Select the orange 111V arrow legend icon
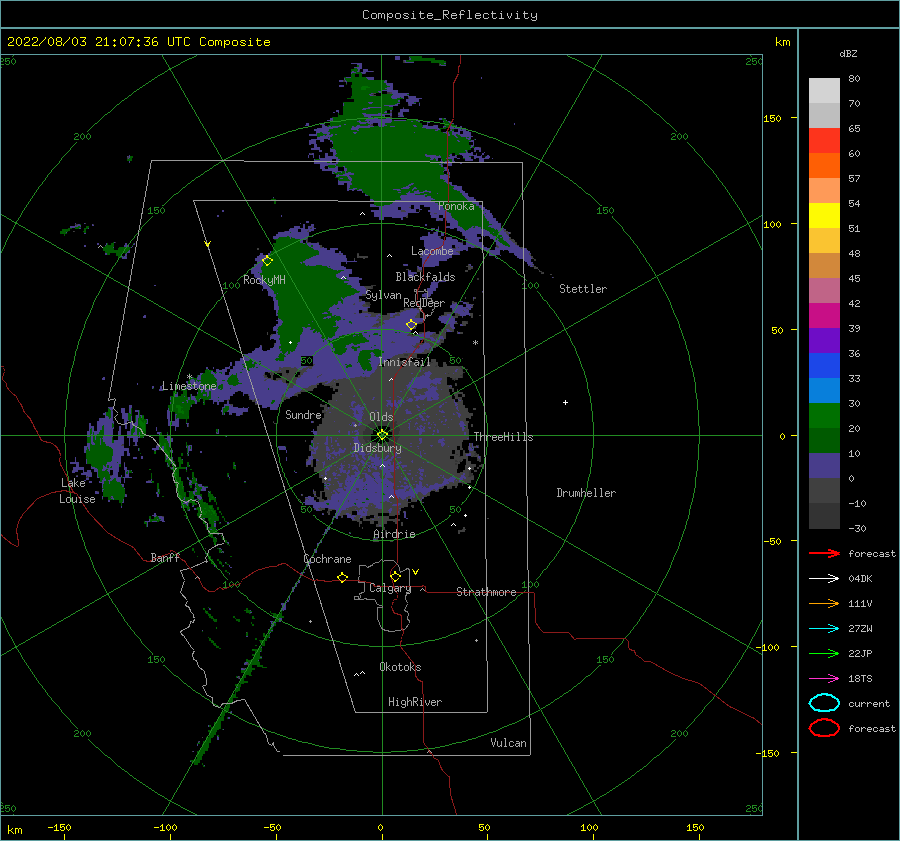 tap(824, 603)
